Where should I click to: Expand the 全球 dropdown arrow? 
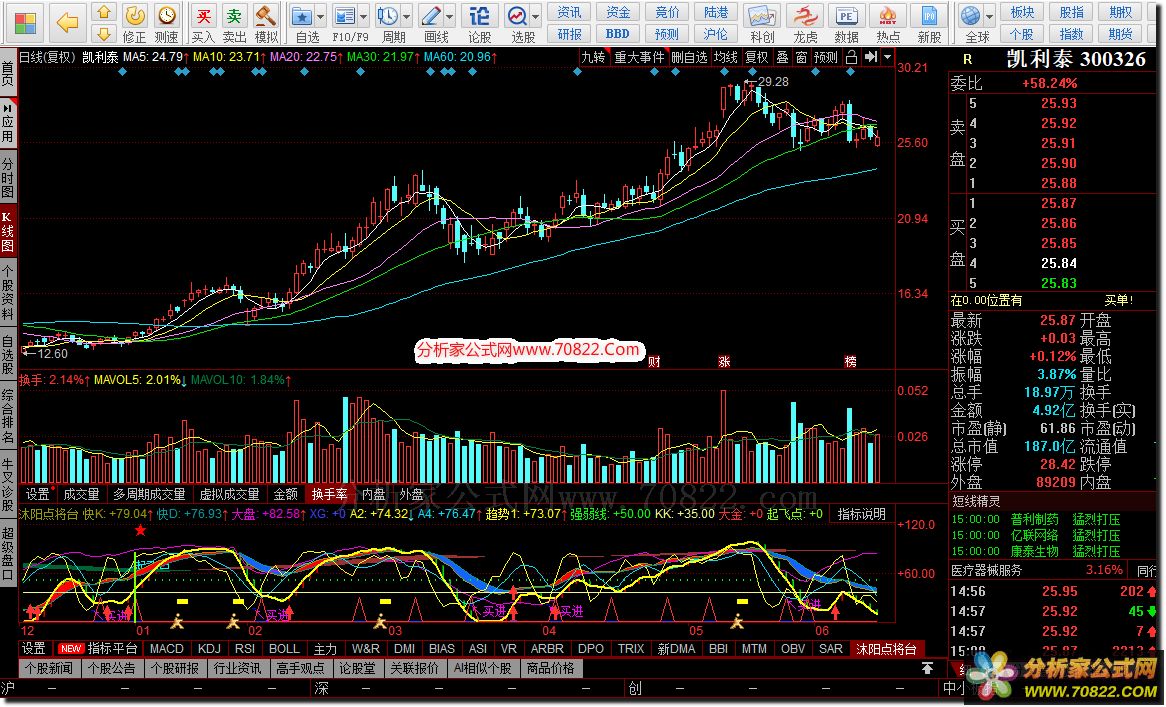[x=990, y=16]
